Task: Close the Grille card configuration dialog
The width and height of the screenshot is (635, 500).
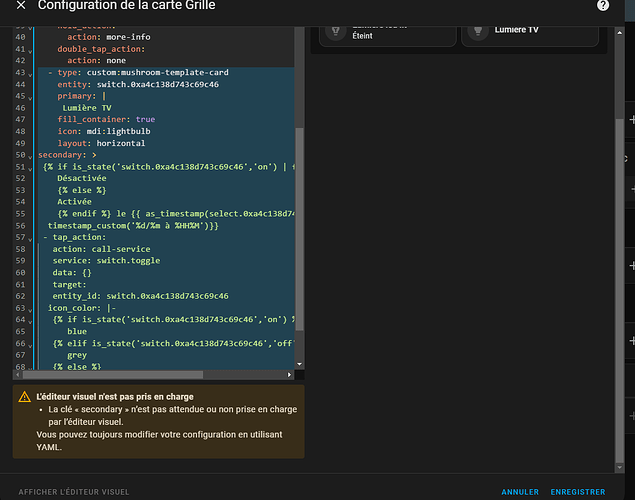Action: (21, 5)
